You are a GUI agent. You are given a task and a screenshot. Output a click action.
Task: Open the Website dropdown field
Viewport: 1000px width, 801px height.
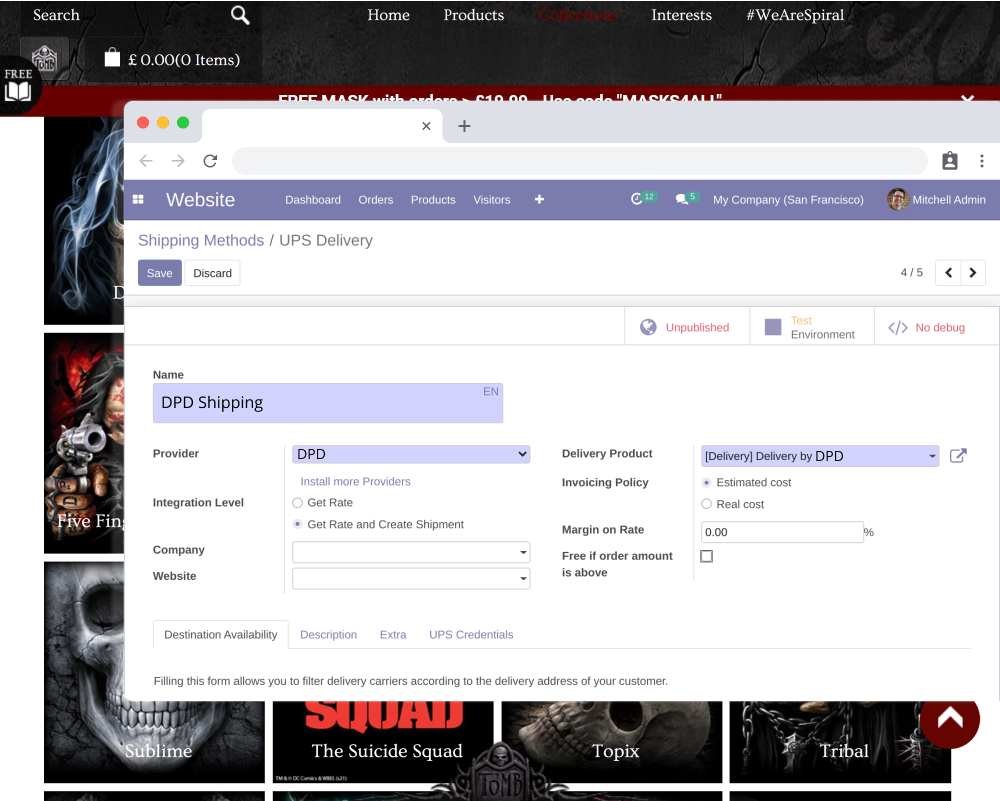(411, 578)
